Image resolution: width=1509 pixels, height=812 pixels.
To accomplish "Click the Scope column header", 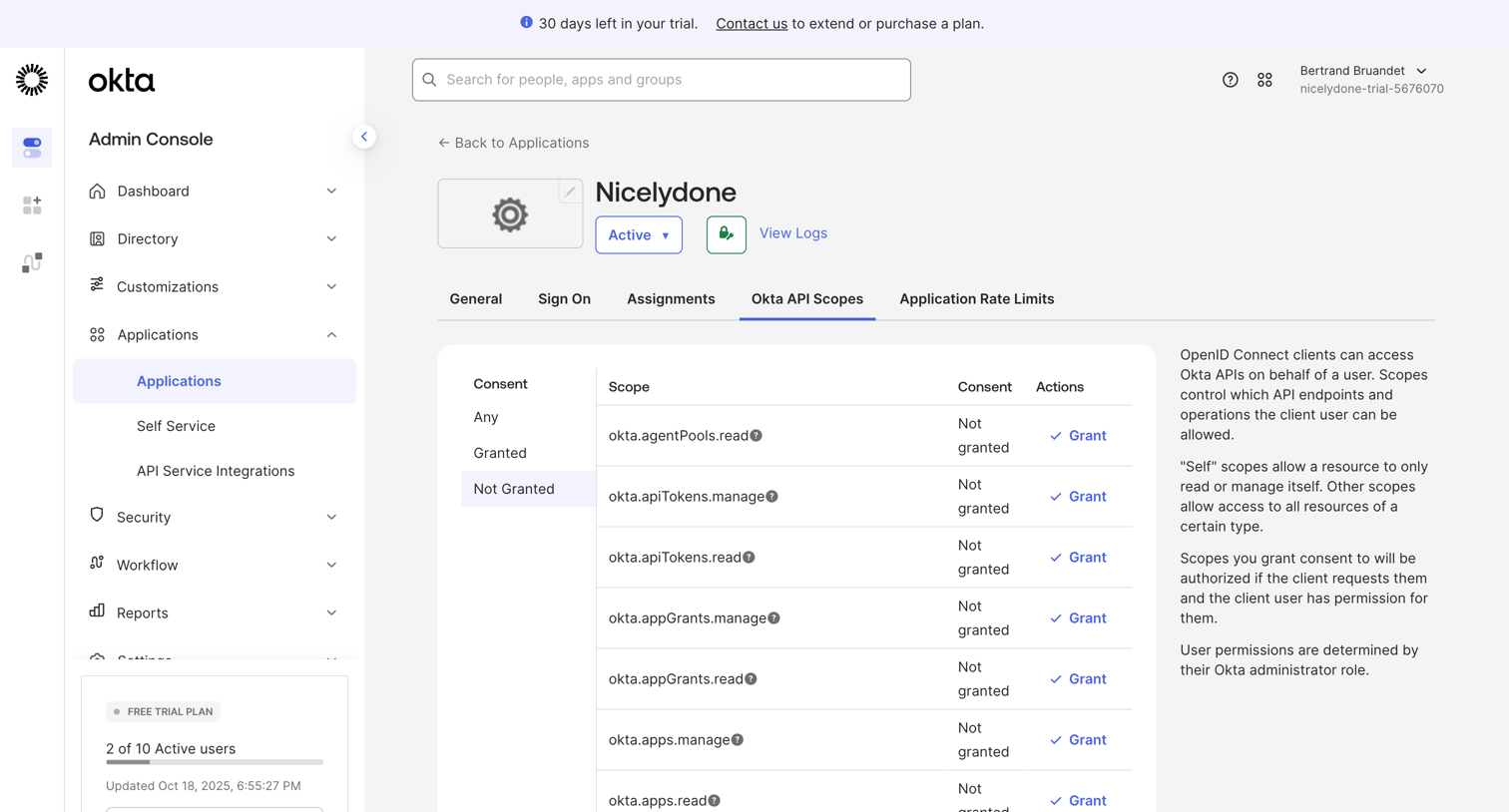I will point(629,386).
